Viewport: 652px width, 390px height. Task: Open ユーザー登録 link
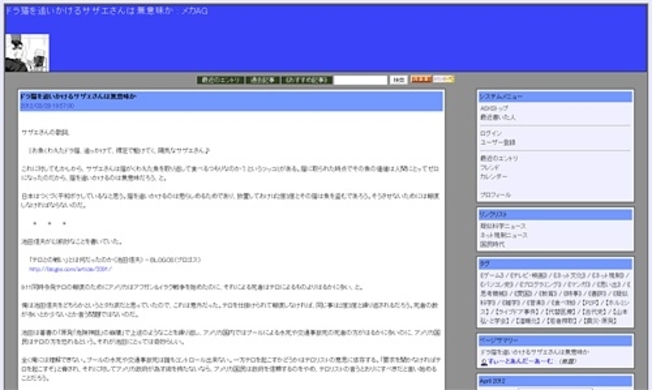click(498, 143)
